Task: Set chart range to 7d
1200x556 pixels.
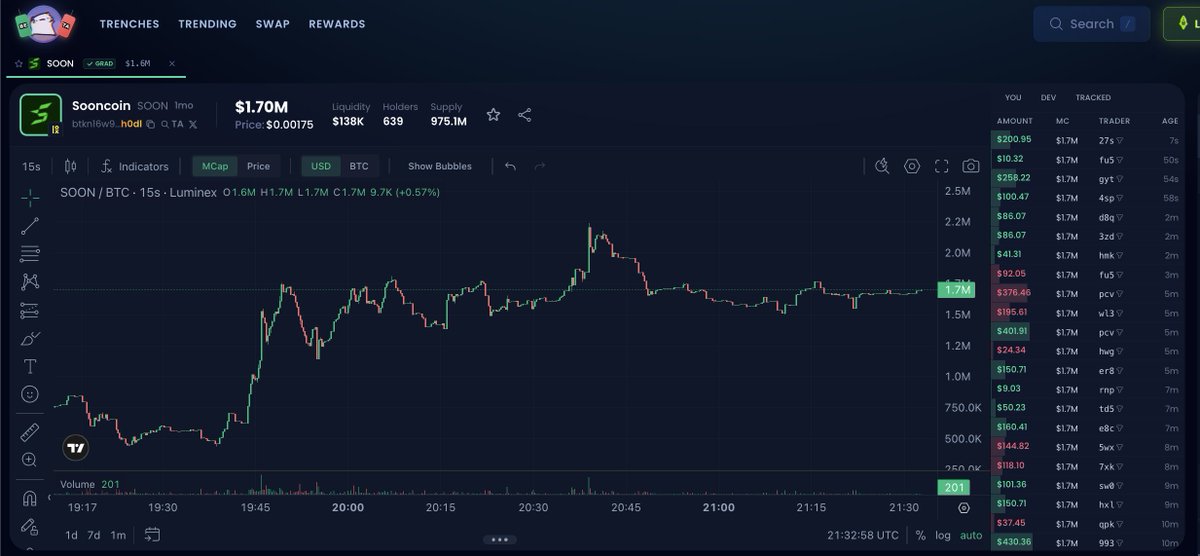Action: (94, 535)
